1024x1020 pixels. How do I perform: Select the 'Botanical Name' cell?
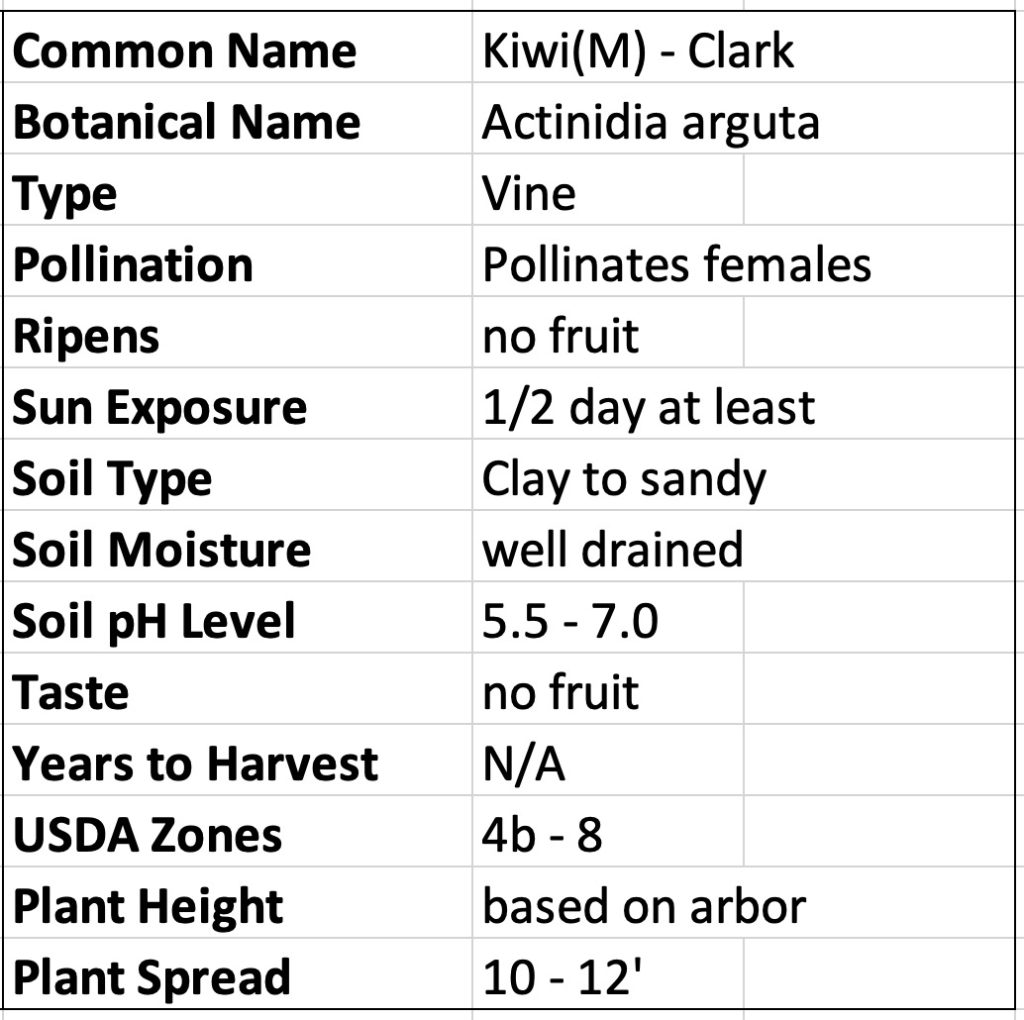tap(187, 122)
